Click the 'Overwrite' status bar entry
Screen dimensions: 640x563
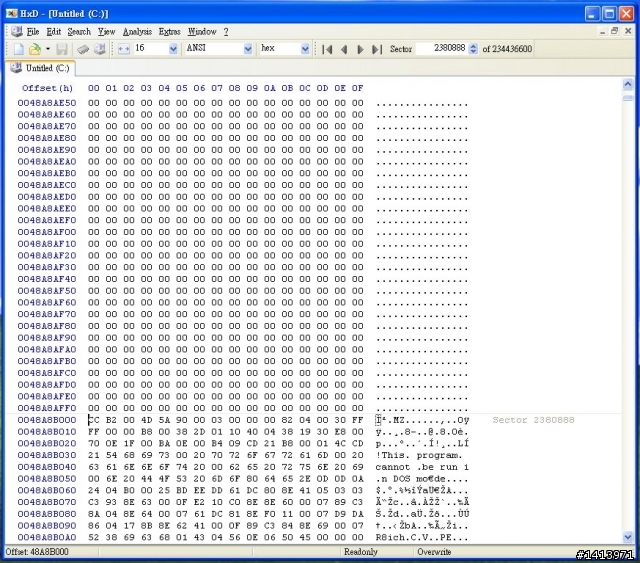(x=434, y=552)
